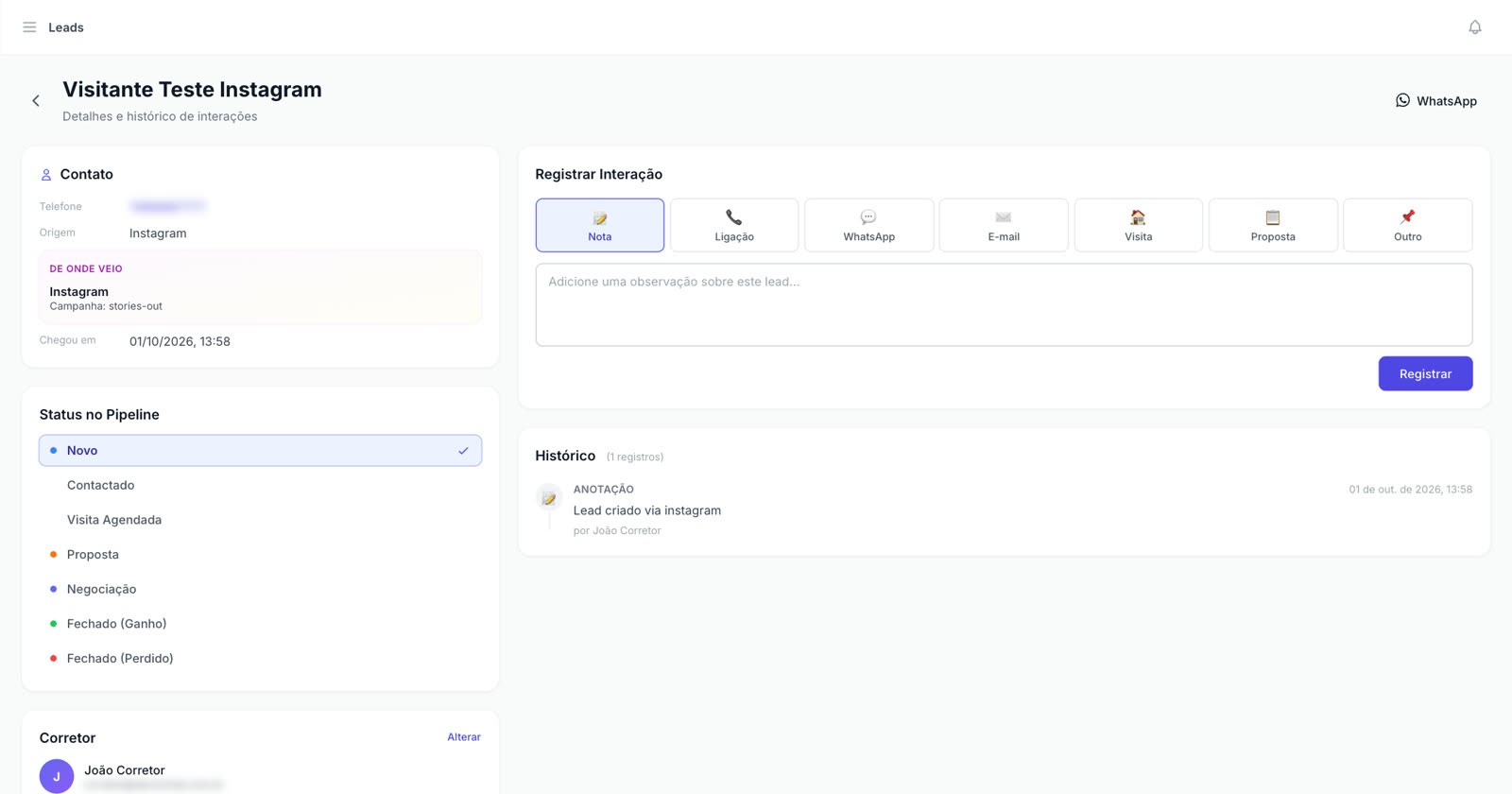Click the 'Leads' title in the top bar

[x=66, y=27]
